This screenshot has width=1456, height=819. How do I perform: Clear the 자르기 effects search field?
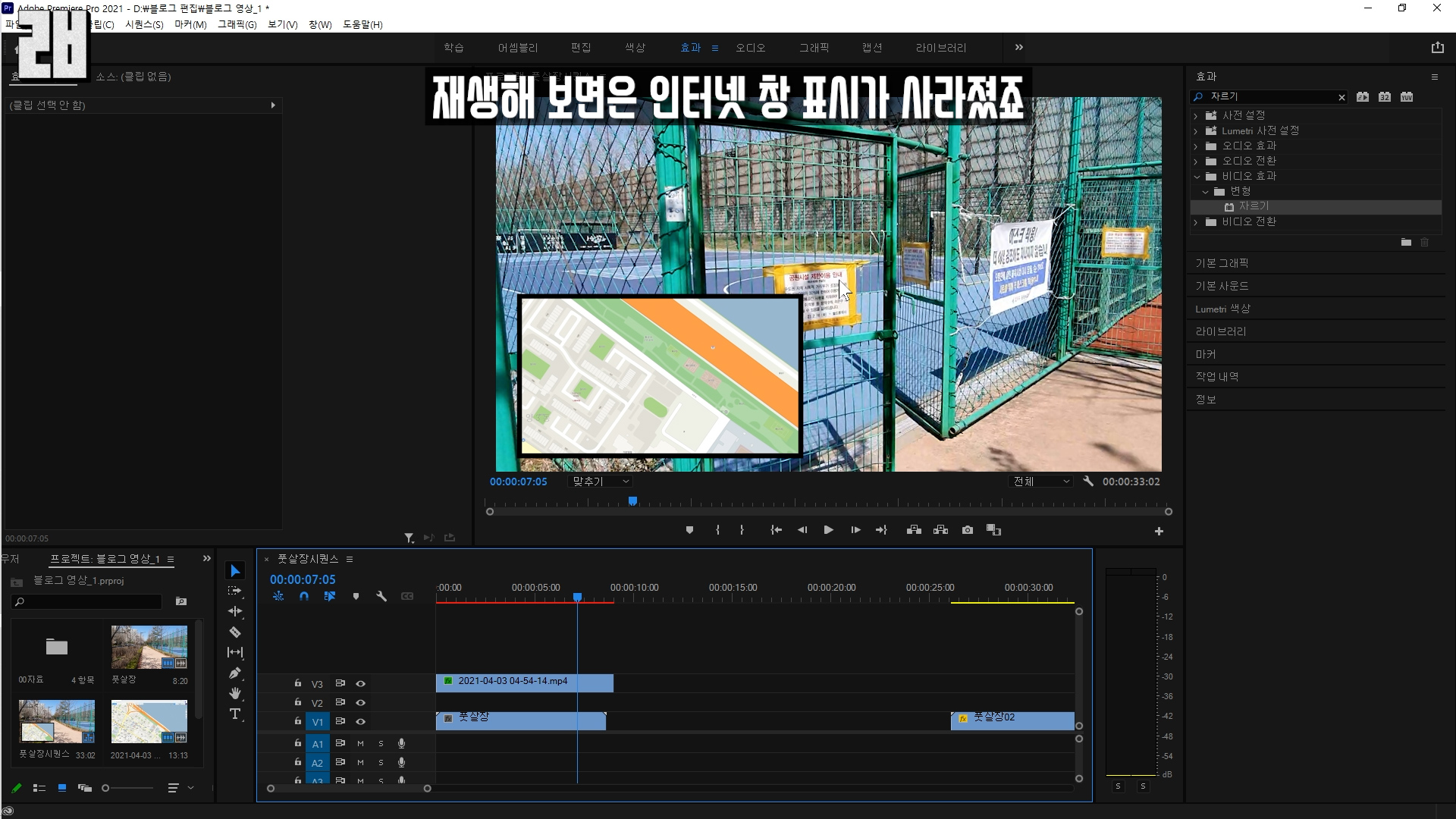tap(1341, 97)
